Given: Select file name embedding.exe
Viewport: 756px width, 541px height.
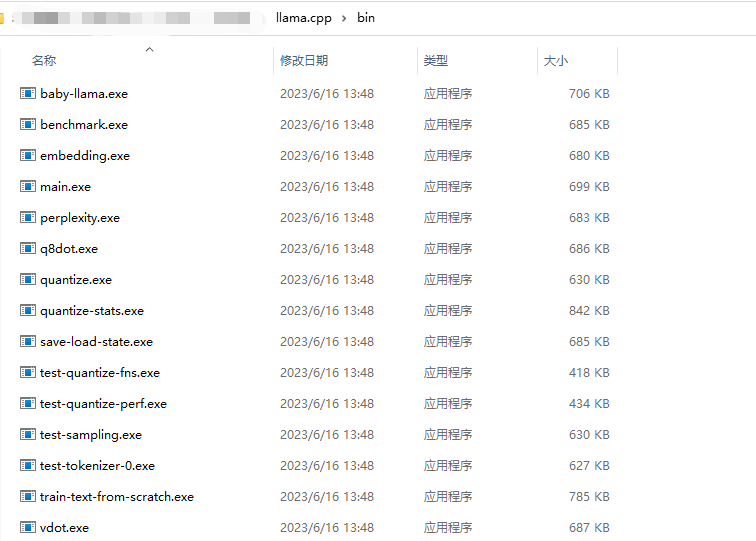Looking at the screenshot, I should 85,156.
